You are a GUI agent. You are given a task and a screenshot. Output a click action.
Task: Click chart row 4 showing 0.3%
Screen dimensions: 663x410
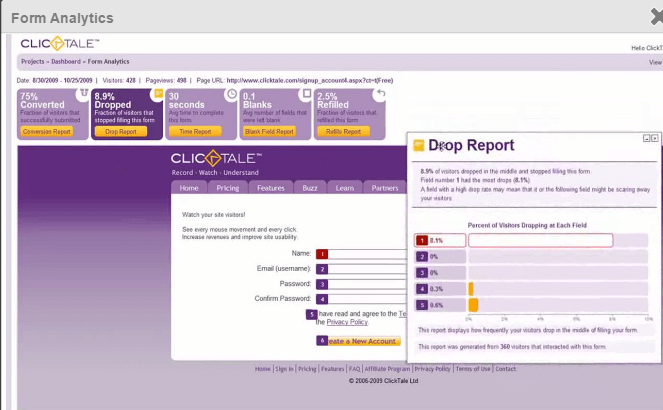pos(531,289)
